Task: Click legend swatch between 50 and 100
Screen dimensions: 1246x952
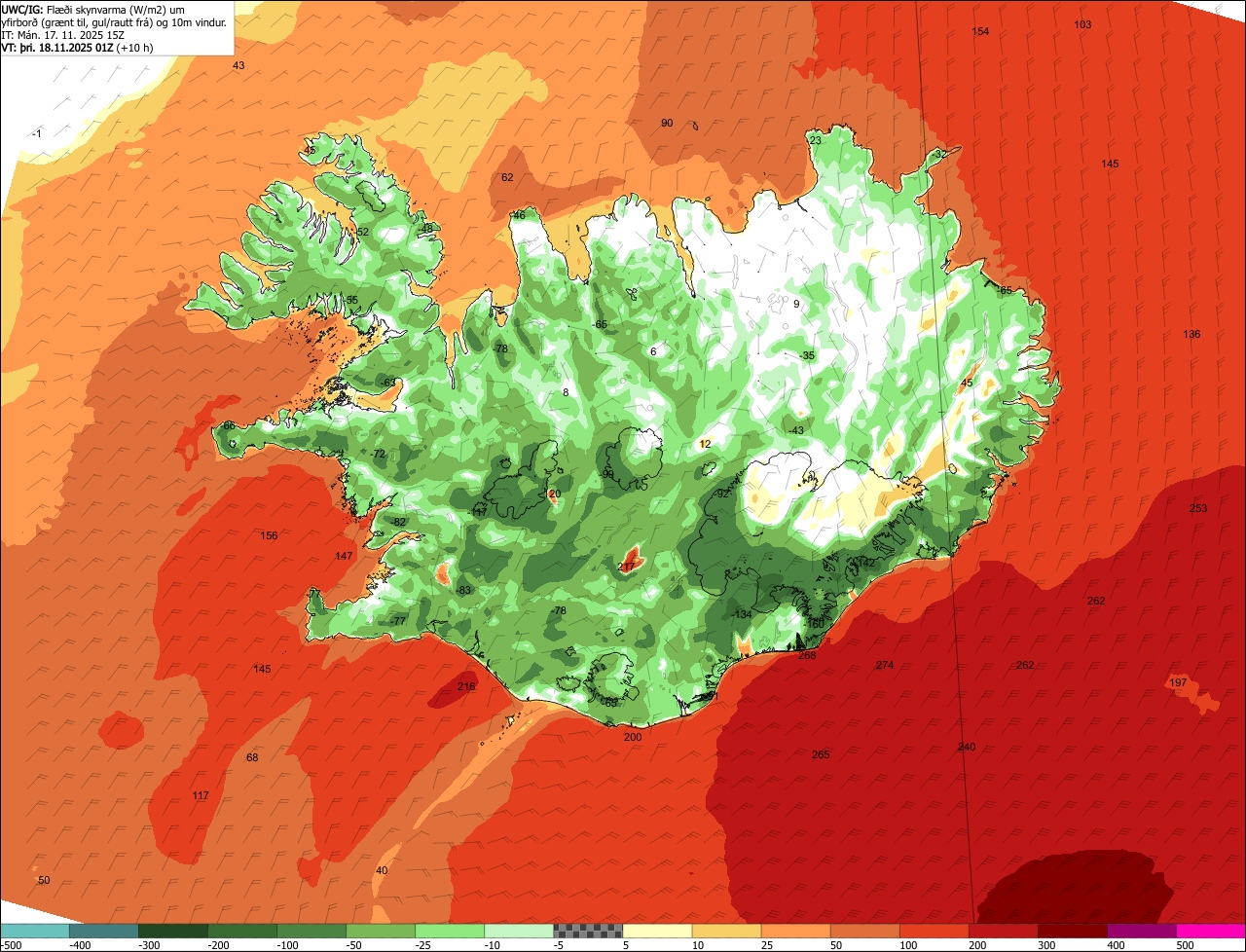Action: point(864,930)
